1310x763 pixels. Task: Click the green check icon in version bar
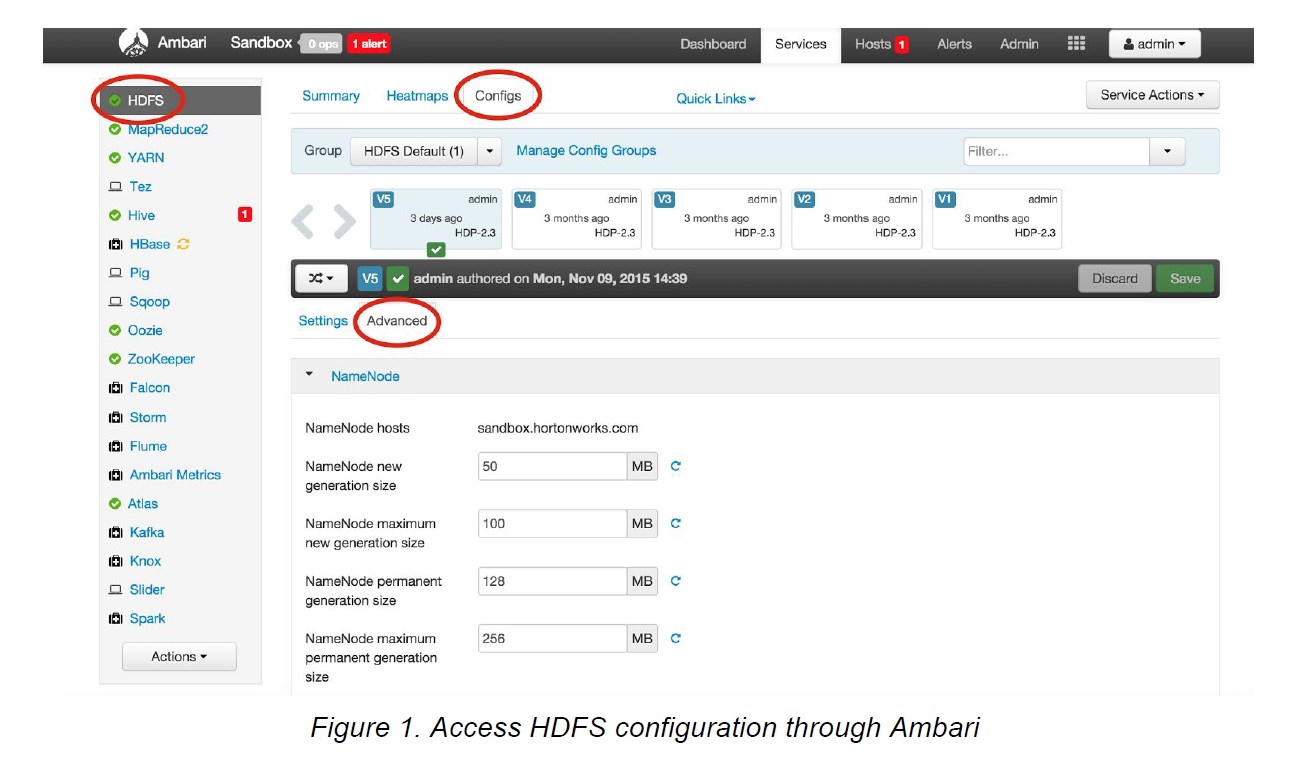pos(398,278)
